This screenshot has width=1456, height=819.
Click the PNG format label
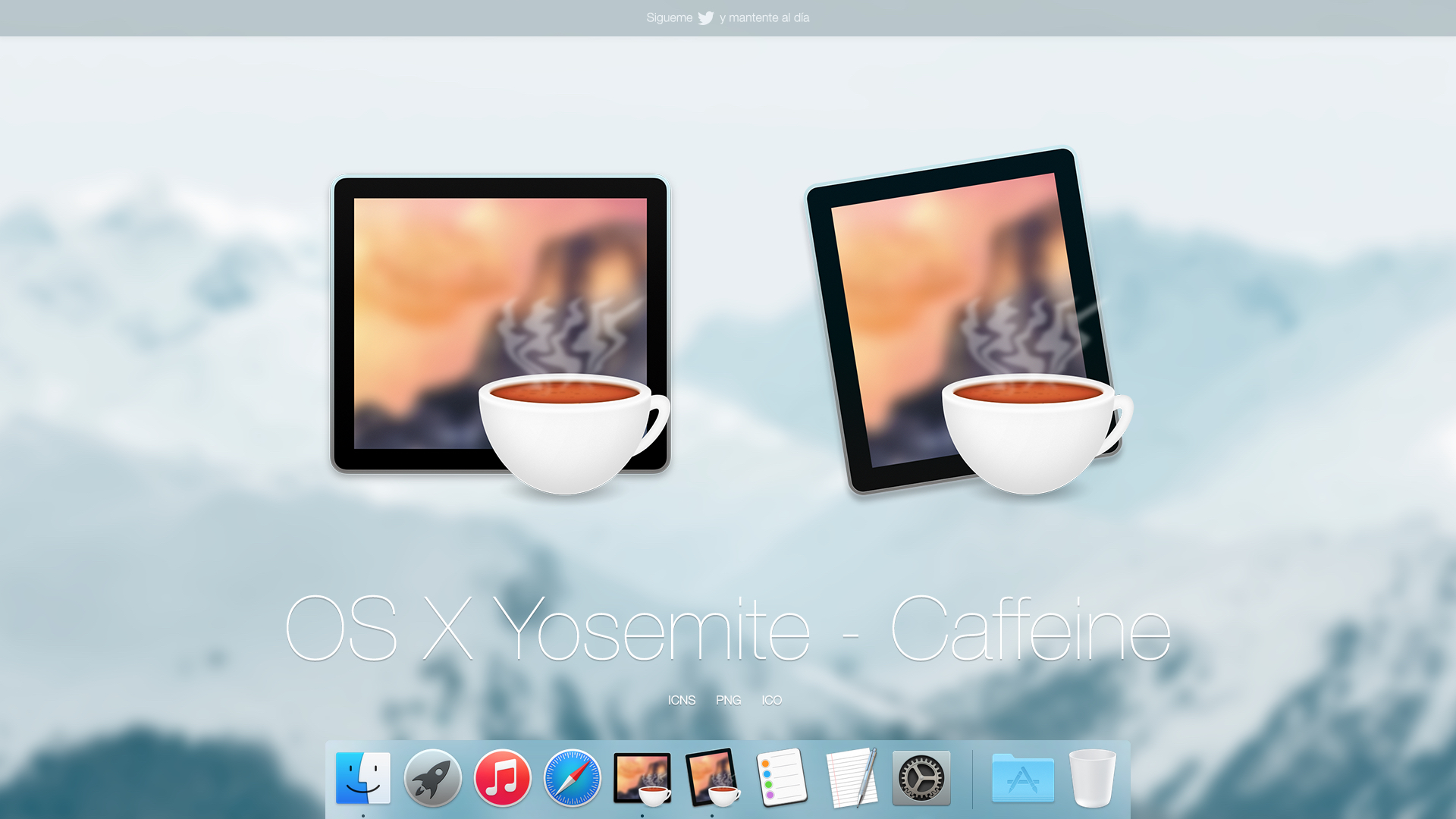(729, 700)
